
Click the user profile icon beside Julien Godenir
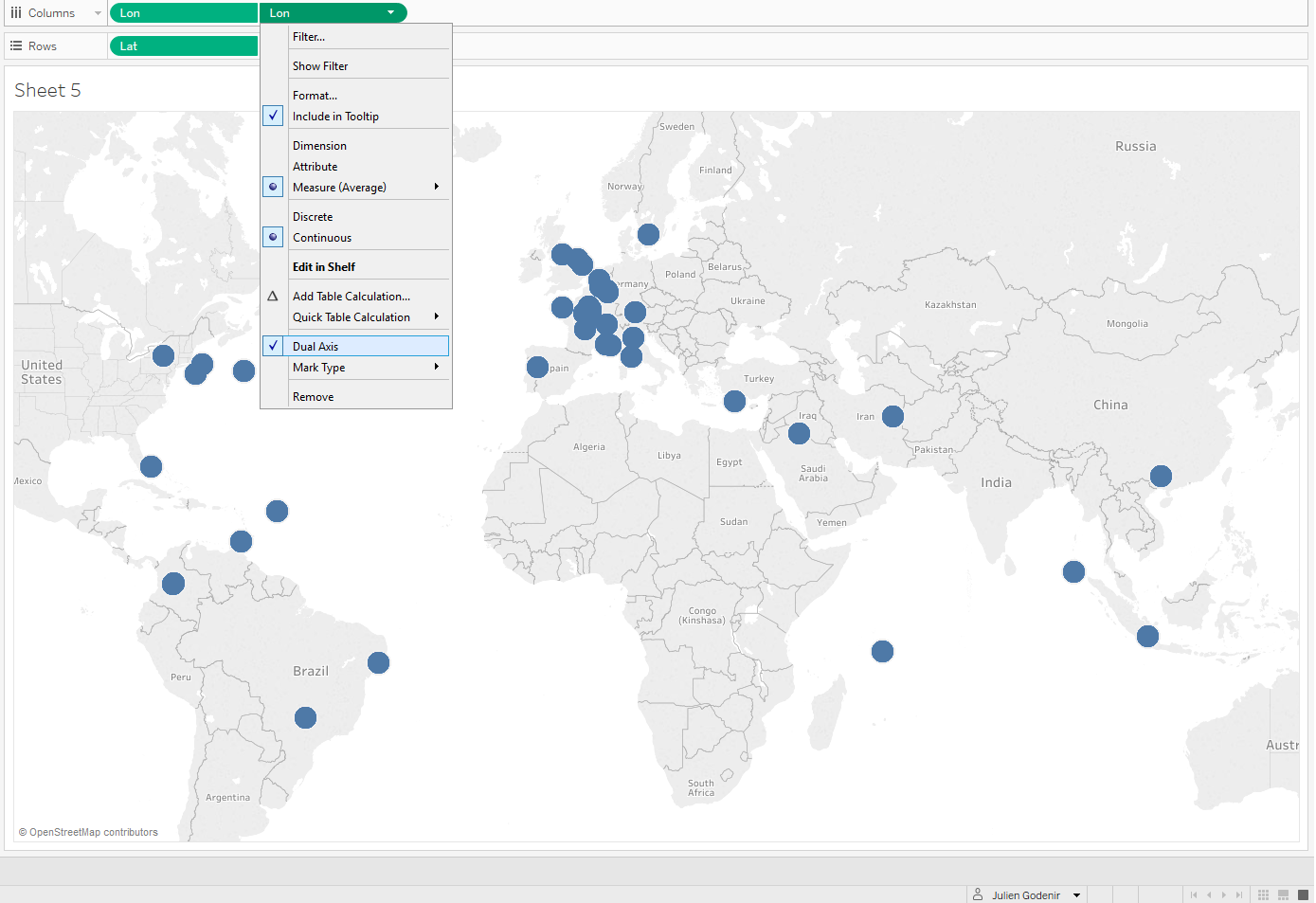978,894
